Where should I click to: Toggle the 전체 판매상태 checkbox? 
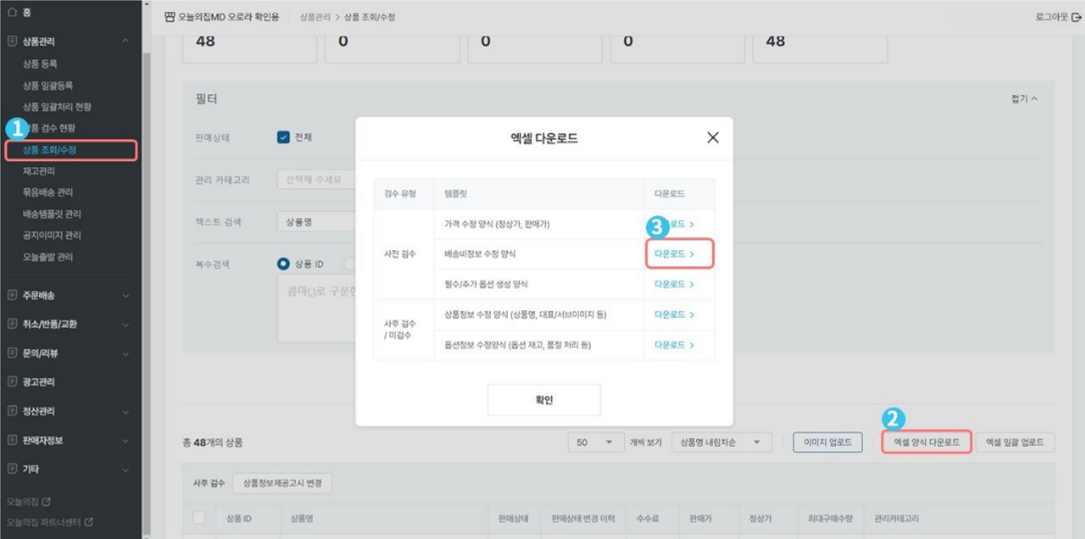[283, 137]
